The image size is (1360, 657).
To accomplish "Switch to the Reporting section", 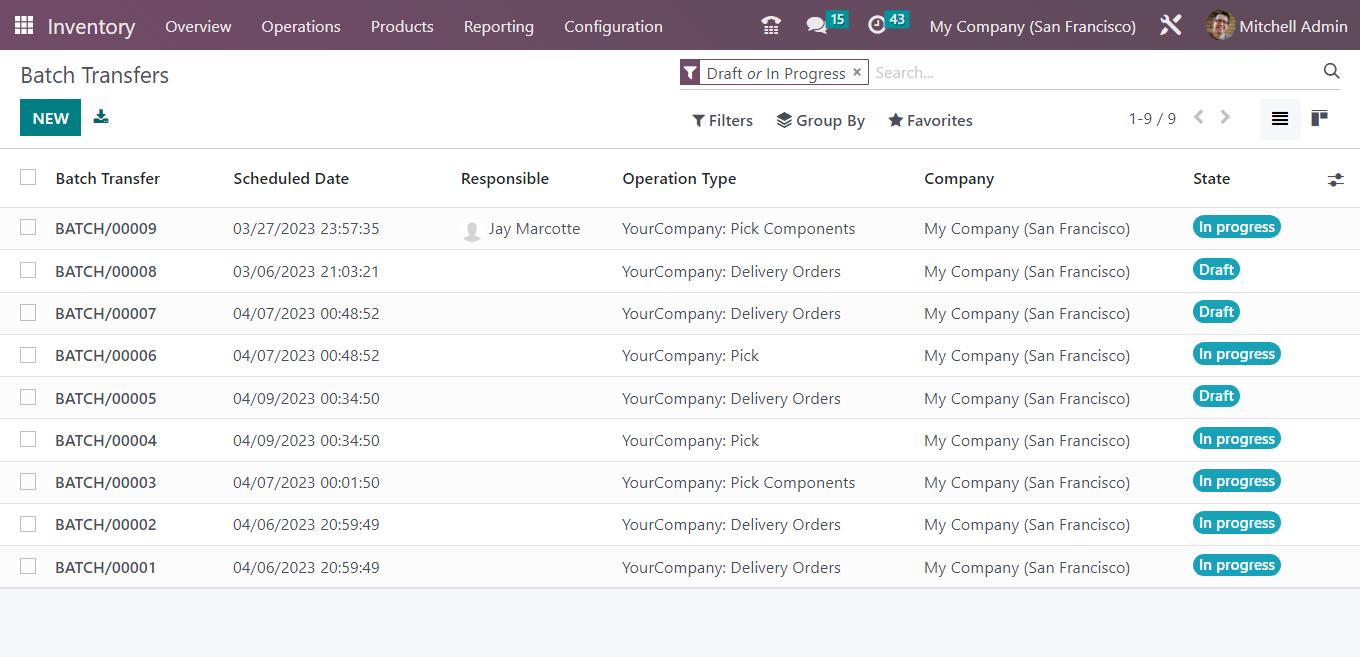I will point(498,26).
